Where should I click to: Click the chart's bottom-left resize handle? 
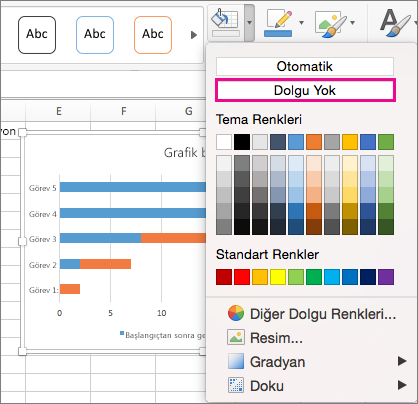point(22,351)
